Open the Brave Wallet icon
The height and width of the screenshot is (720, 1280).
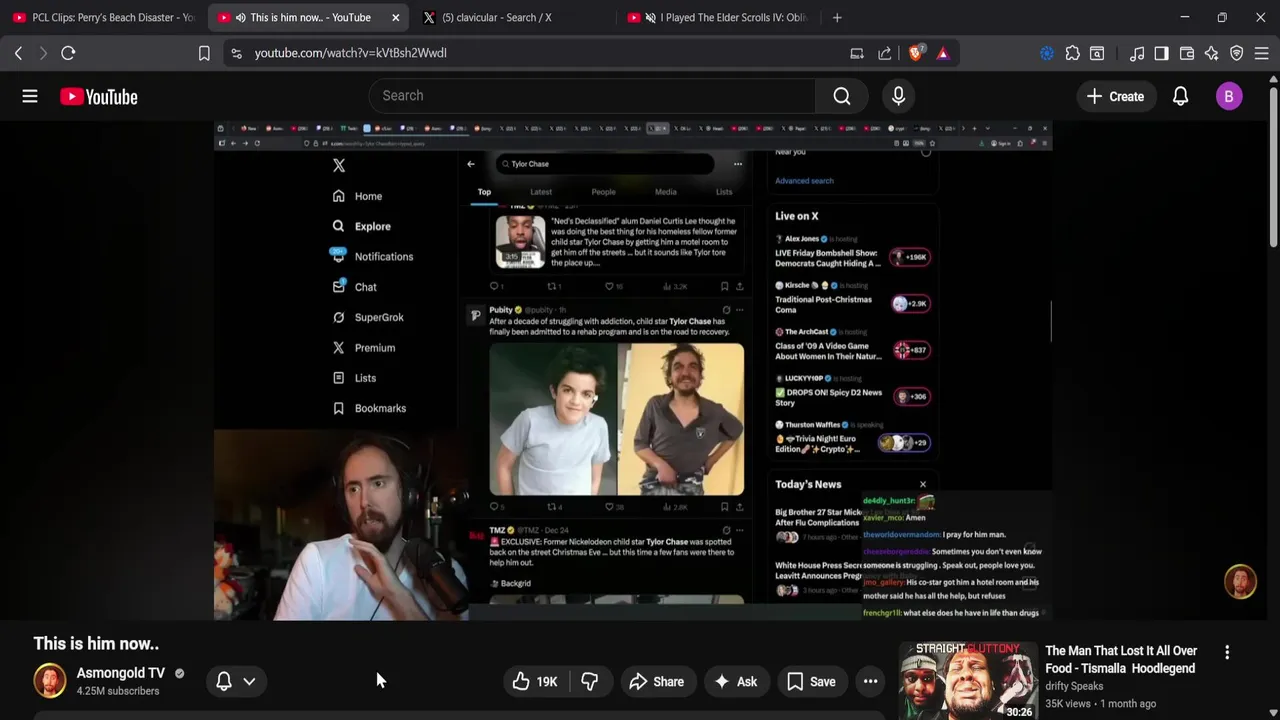click(x=1187, y=53)
